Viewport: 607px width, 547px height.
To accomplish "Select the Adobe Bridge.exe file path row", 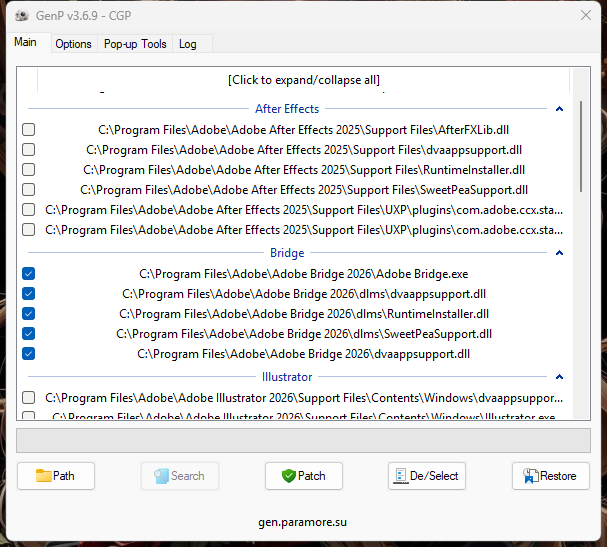I will coord(304,274).
